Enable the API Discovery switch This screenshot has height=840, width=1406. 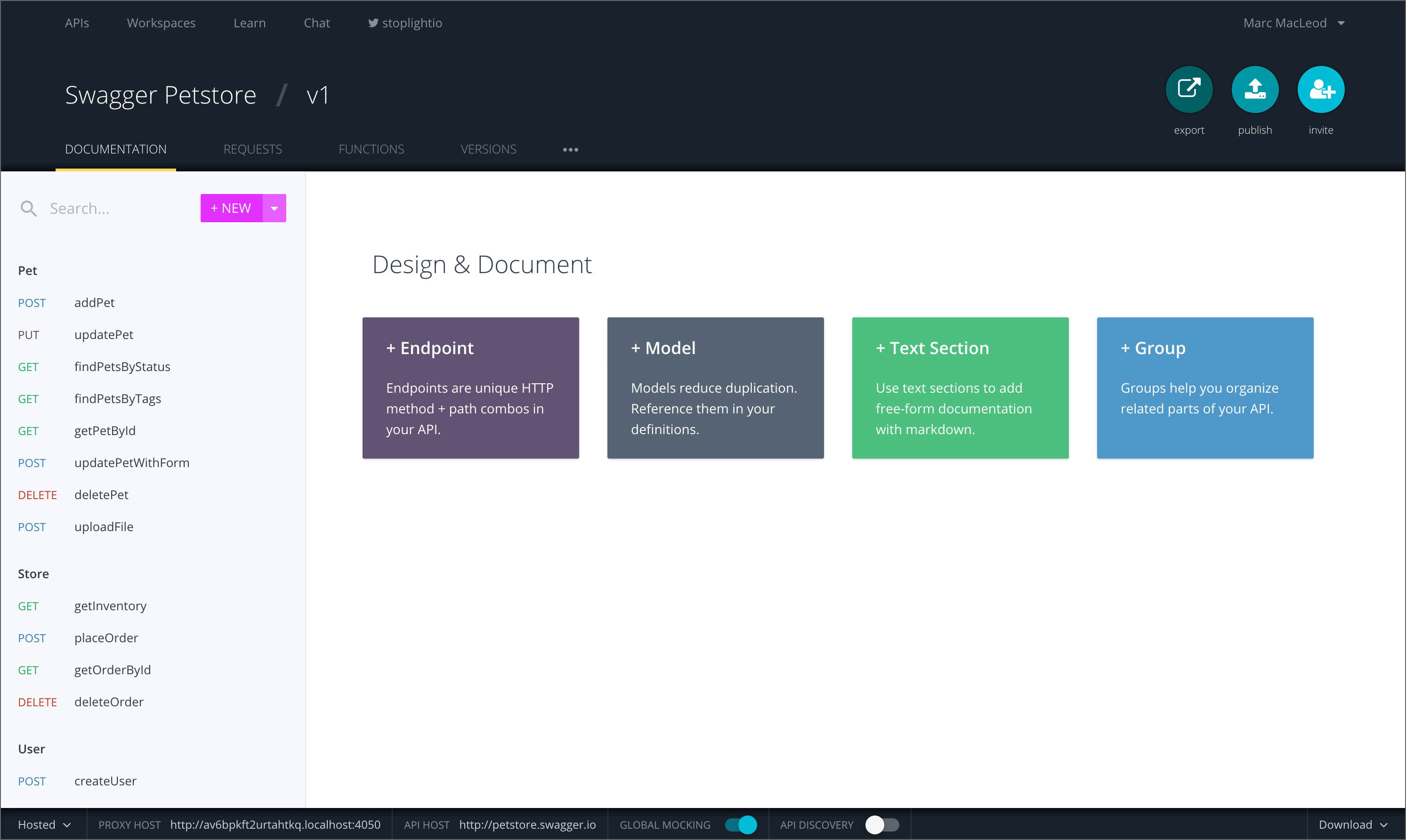(882, 825)
